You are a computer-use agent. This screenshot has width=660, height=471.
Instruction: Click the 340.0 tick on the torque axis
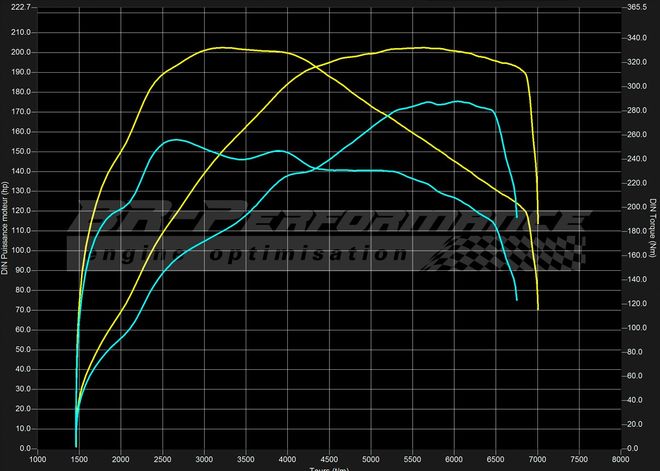point(636,38)
